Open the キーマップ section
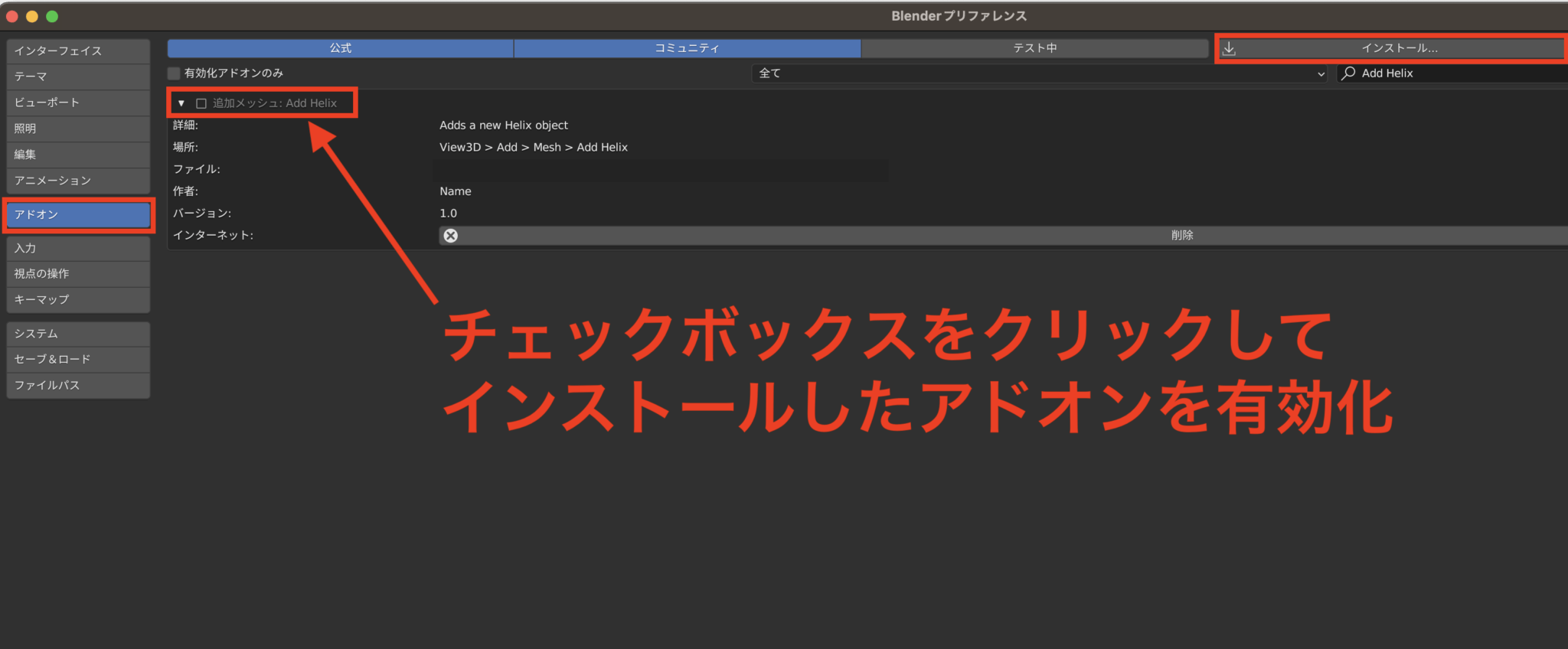Image resolution: width=1568 pixels, height=649 pixels. [x=78, y=300]
